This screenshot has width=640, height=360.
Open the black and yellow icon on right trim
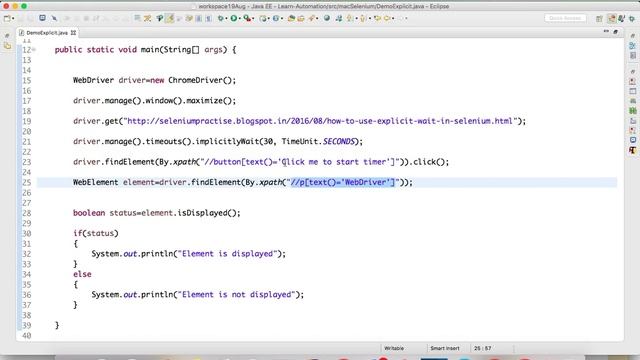click(633, 150)
